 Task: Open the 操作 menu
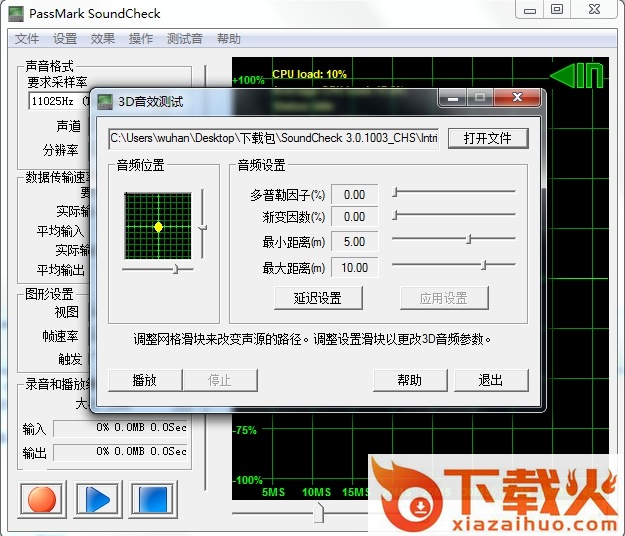tap(141, 39)
